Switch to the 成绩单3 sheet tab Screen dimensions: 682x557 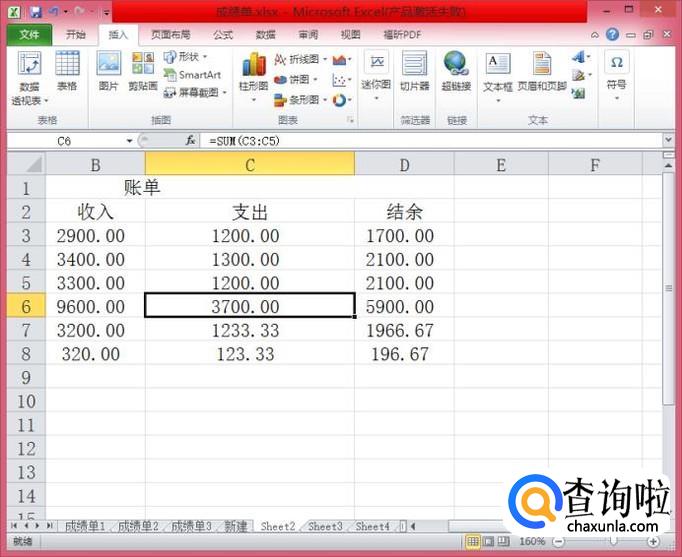[x=191, y=526]
